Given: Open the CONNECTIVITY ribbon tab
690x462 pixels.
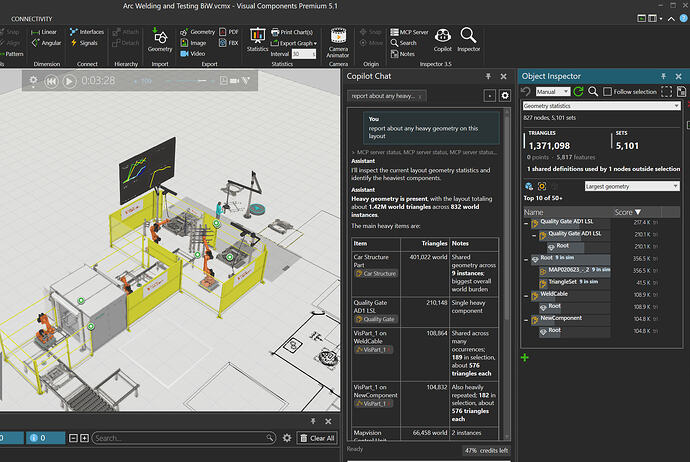Looking at the screenshot, I should click(31, 19).
